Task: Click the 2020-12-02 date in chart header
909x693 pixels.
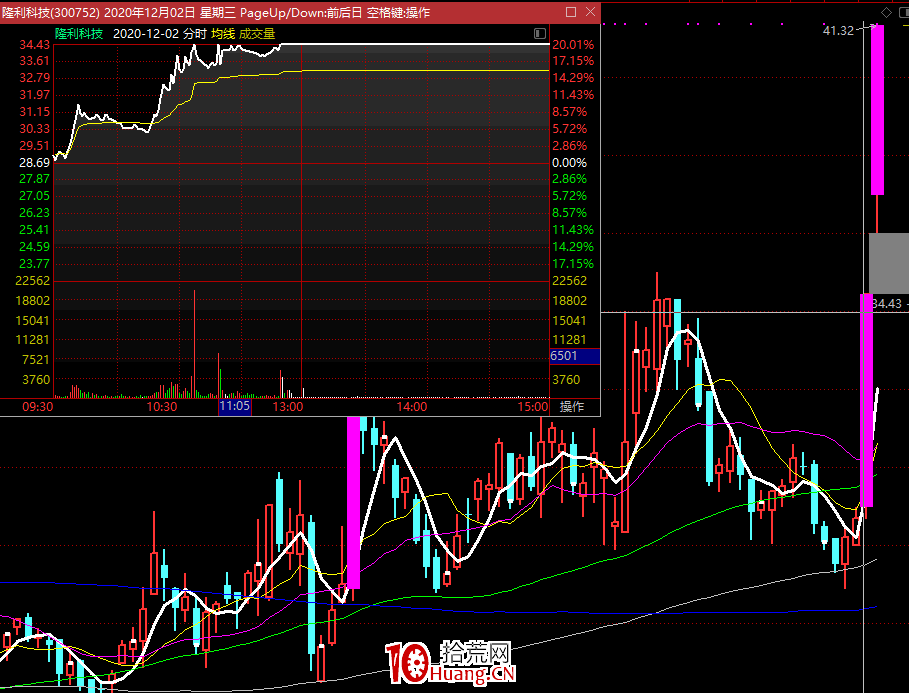Action: tap(146, 34)
